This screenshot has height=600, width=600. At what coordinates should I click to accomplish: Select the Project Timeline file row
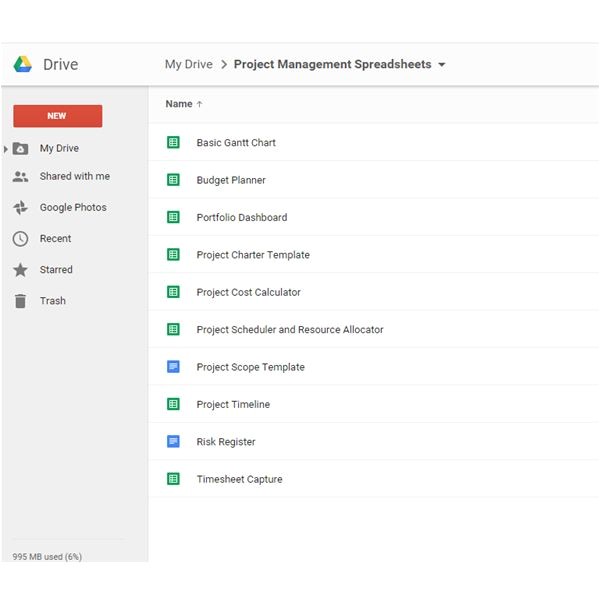click(233, 405)
